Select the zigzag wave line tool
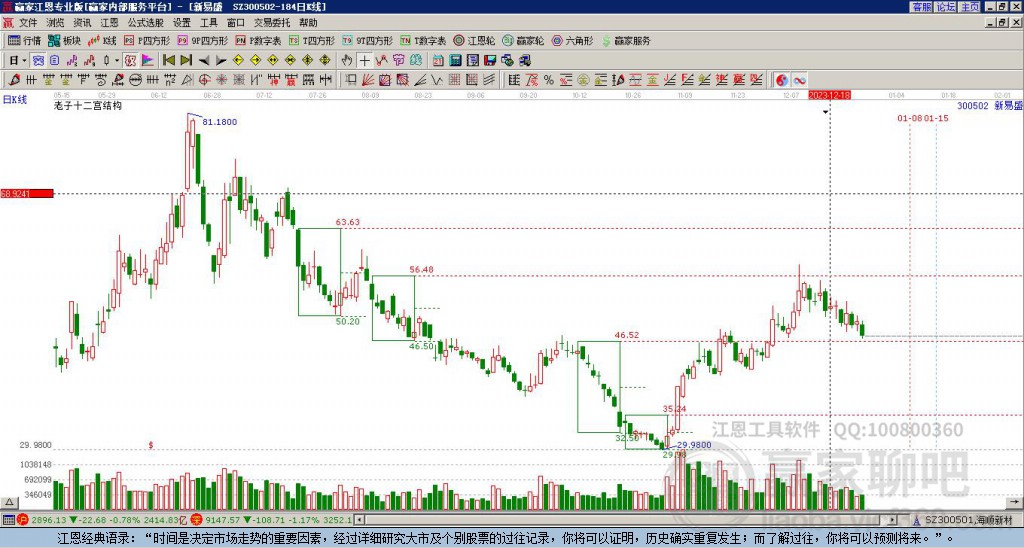This screenshot has width=1024, height=548. pos(437,80)
